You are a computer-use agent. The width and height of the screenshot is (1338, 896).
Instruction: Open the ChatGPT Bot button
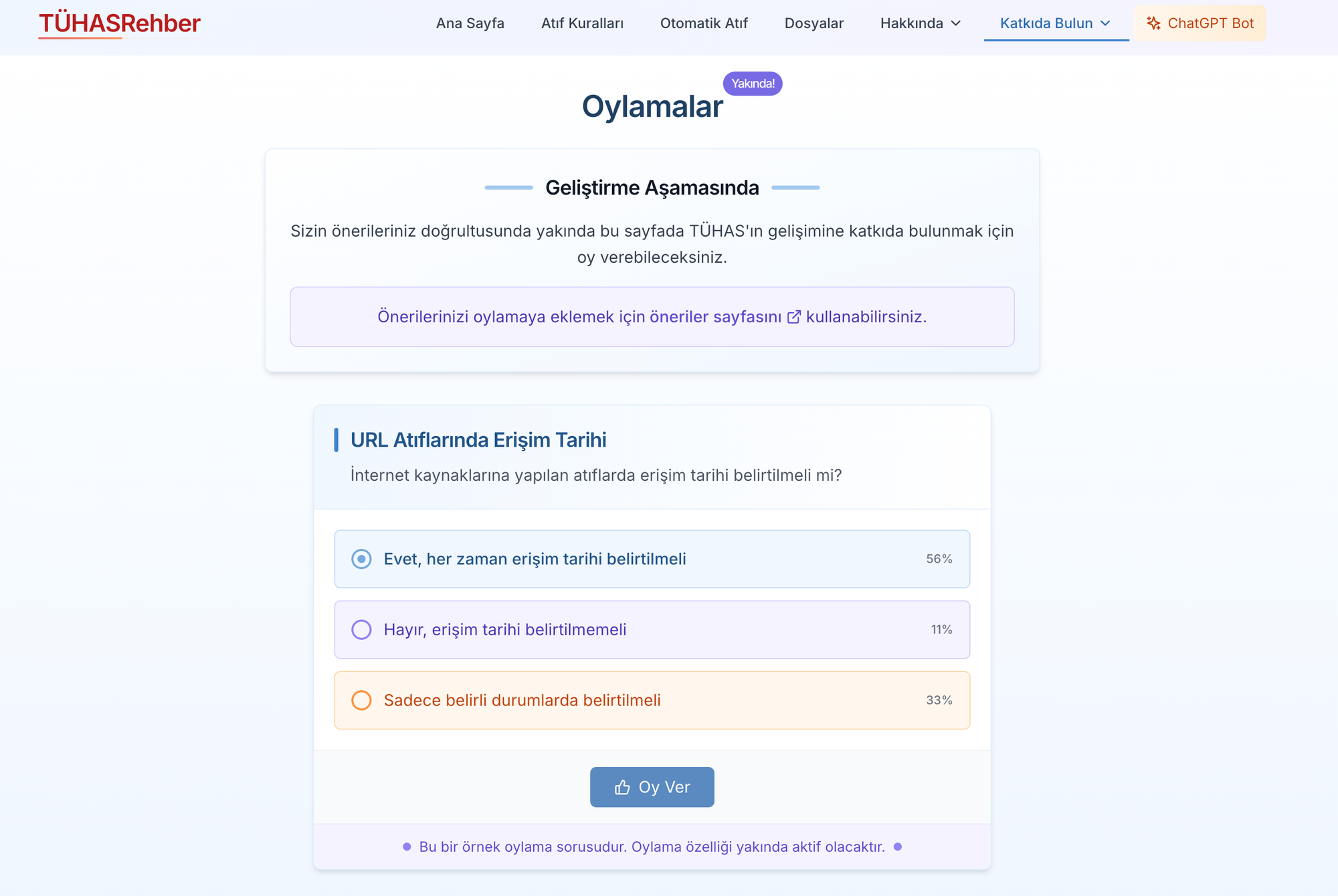(x=1200, y=23)
